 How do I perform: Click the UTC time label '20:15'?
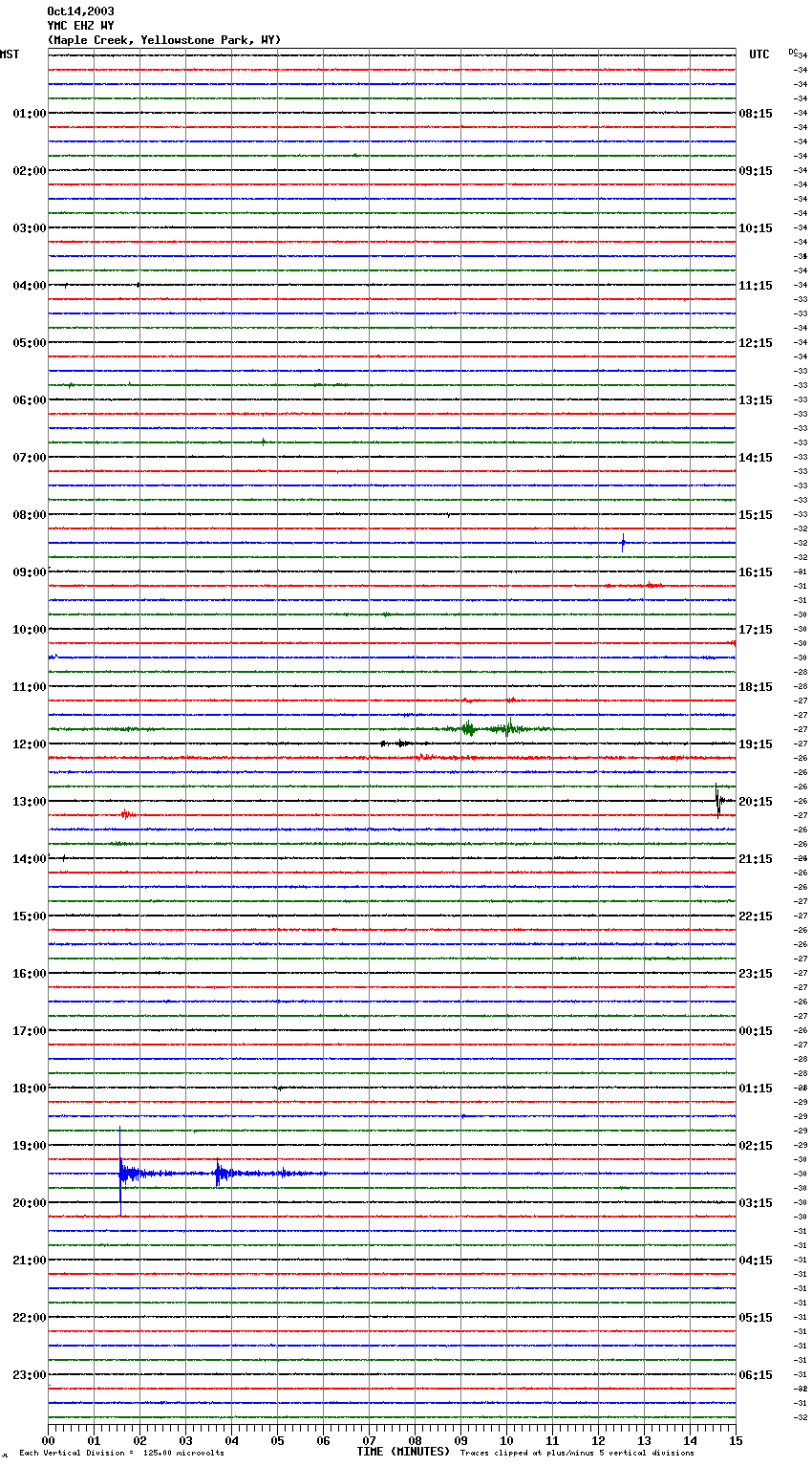pyautogui.click(x=756, y=802)
